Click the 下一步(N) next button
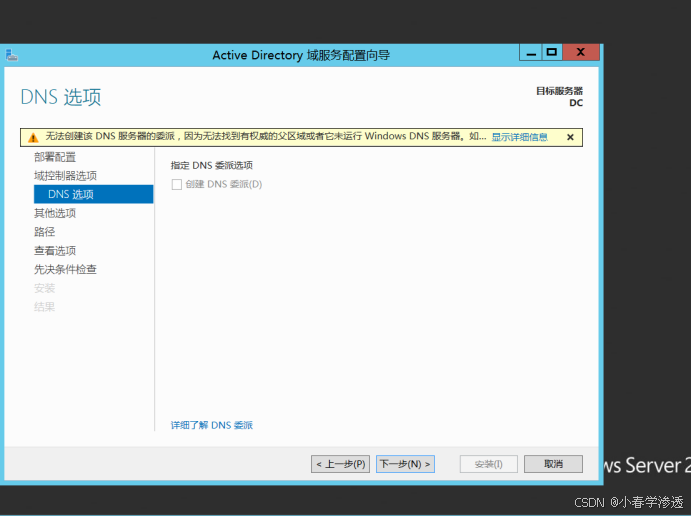Image resolution: width=692 pixels, height=517 pixels. [x=405, y=464]
